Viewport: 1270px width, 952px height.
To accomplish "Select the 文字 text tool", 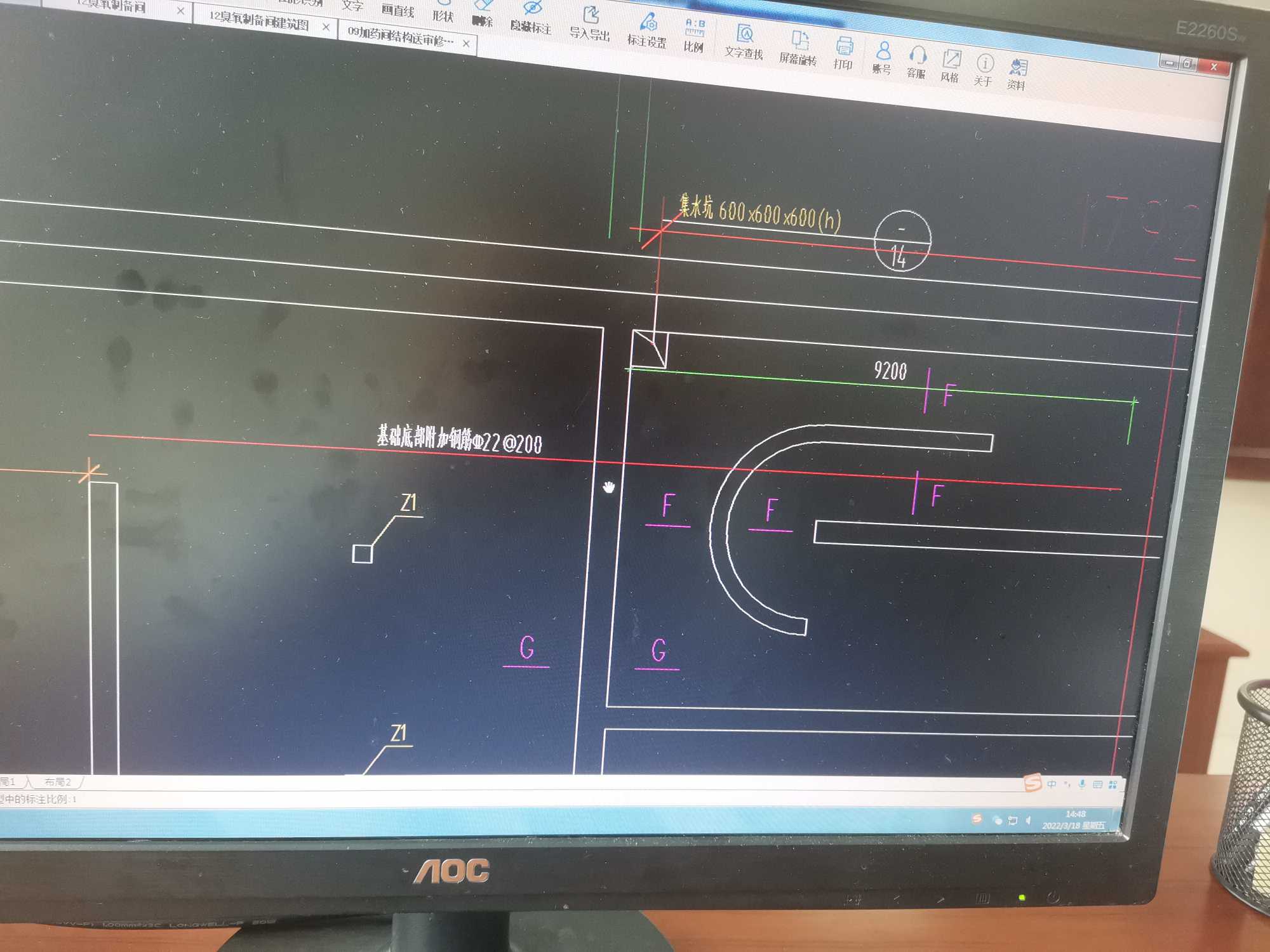I will click(352, 6).
